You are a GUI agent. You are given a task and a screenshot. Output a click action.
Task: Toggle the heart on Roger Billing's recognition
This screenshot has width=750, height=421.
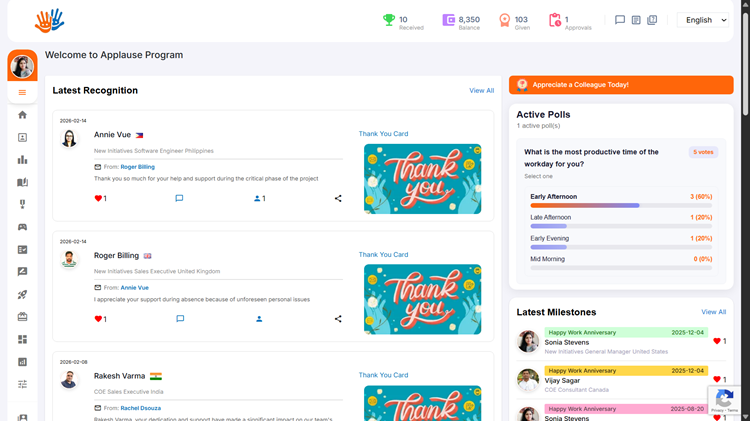(x=98, y=319)
